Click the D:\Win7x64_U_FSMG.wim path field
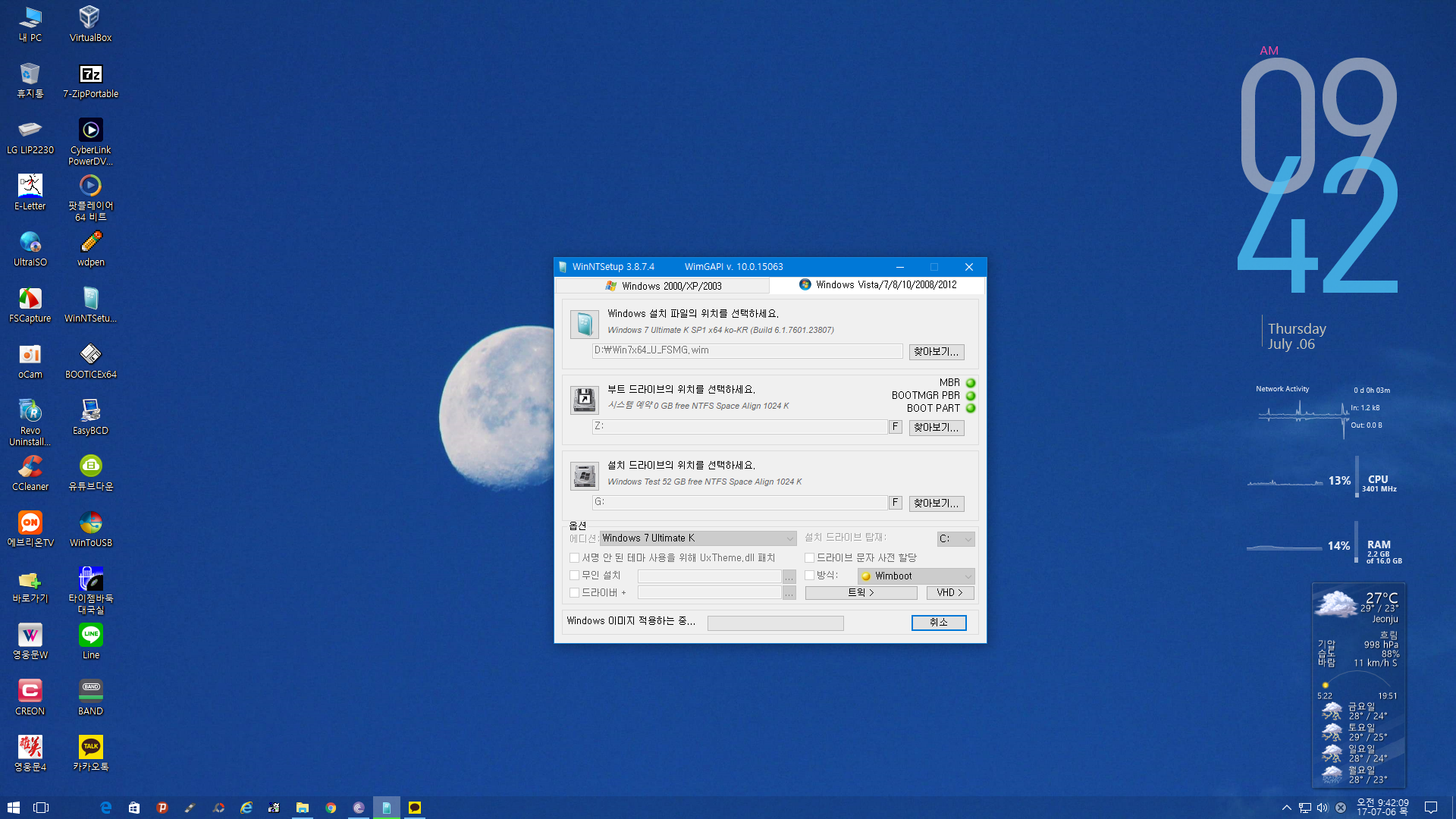The image size is (1456, 819). 748,351
